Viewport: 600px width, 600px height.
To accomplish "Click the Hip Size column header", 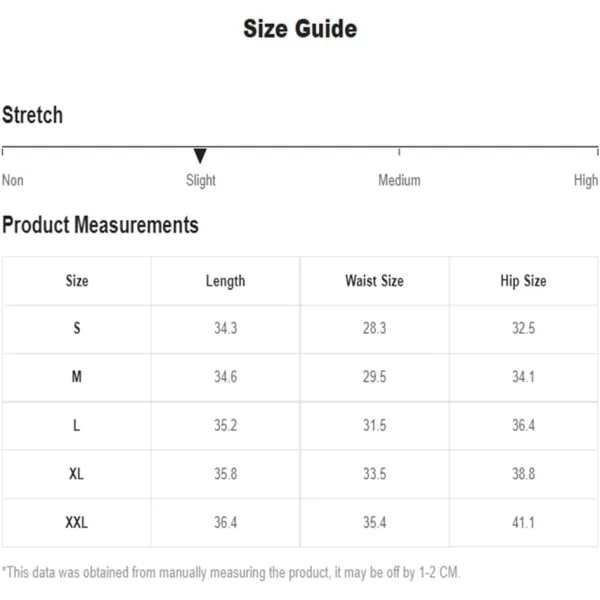I will coord(523,282).
